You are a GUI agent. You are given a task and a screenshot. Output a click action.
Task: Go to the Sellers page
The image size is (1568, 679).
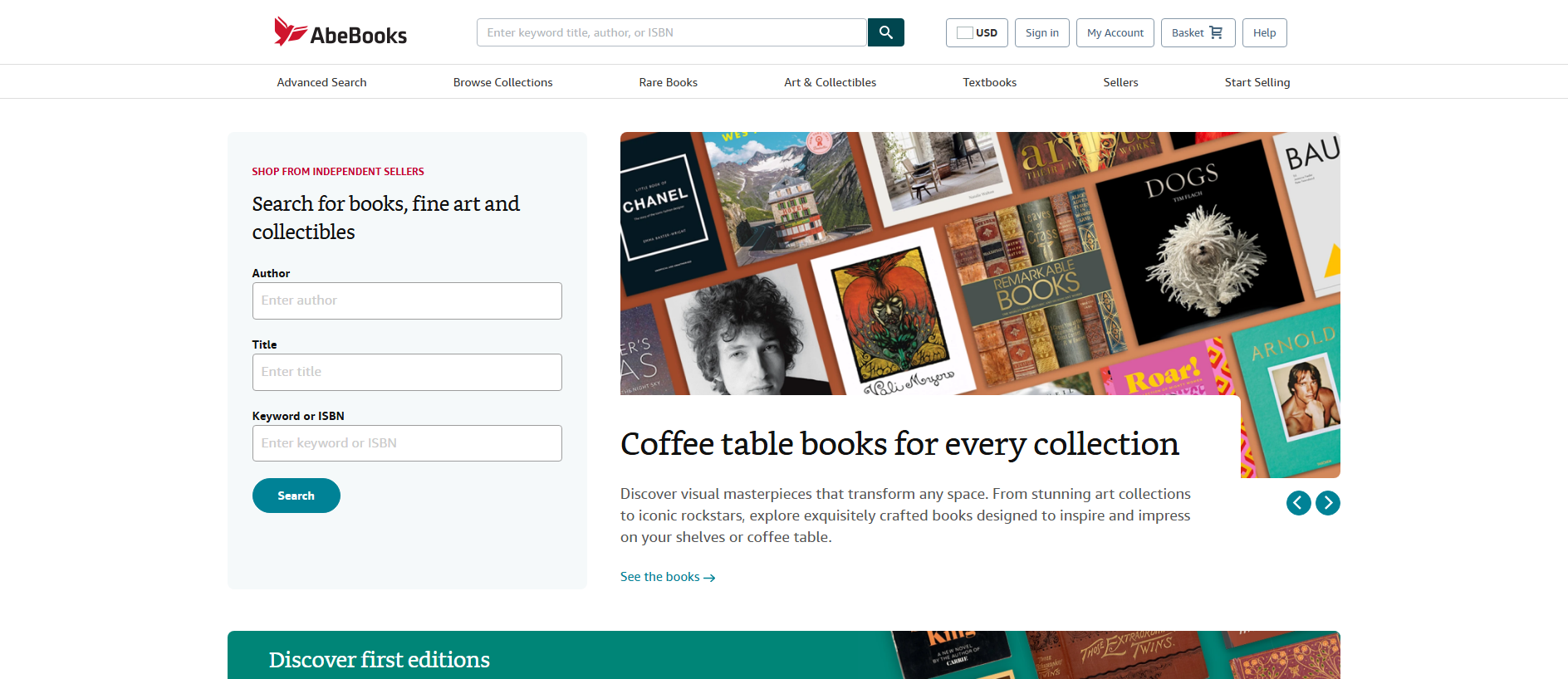(x=1120, y=82)
